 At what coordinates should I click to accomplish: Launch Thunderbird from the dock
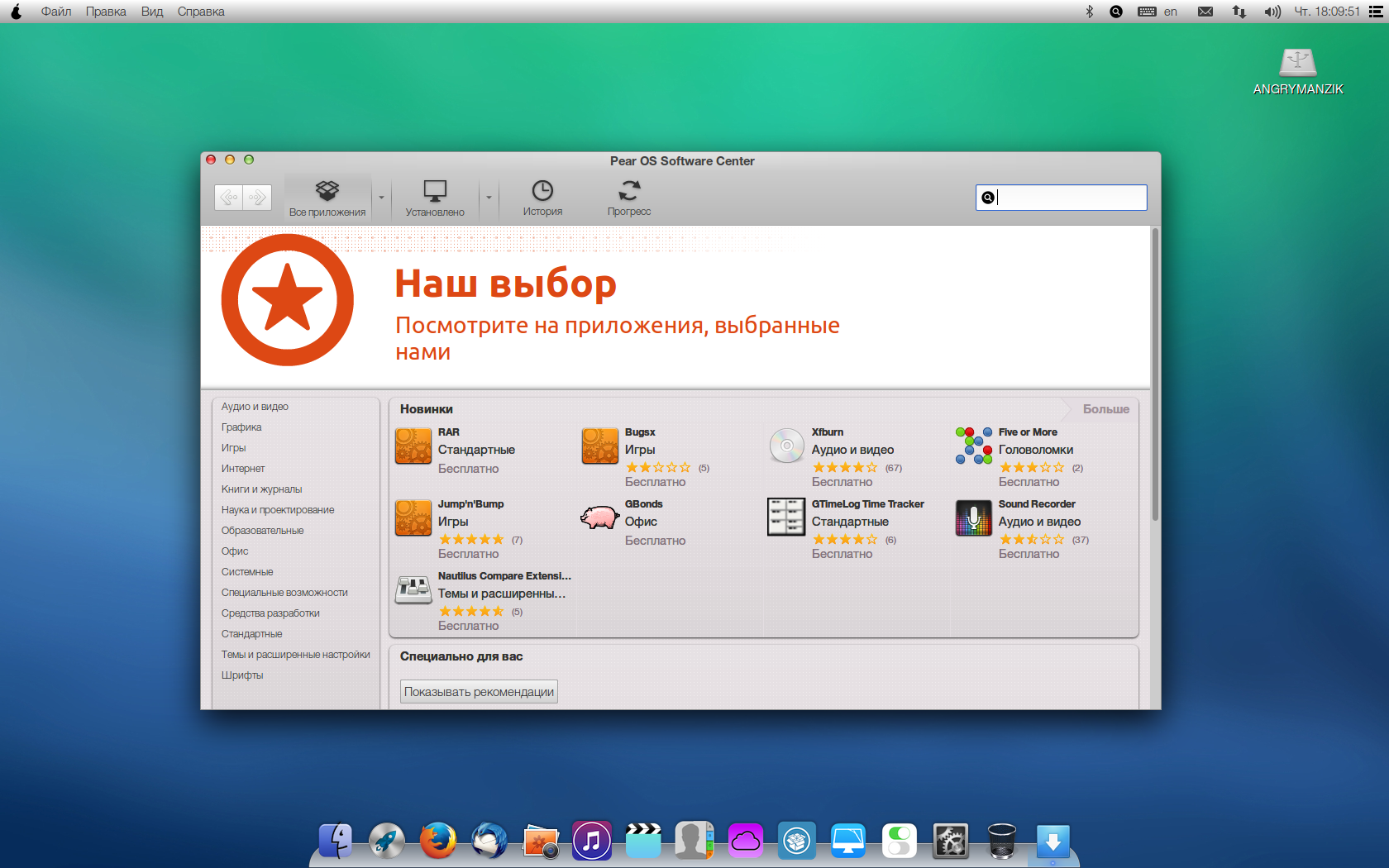tap(489, 842)
